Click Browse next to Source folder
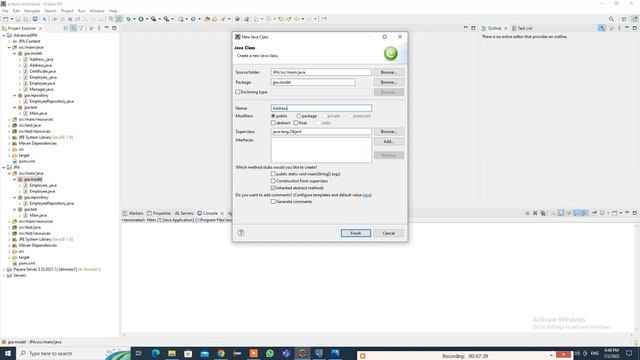This screenshot has height=360, width=640. pos(389,72)
